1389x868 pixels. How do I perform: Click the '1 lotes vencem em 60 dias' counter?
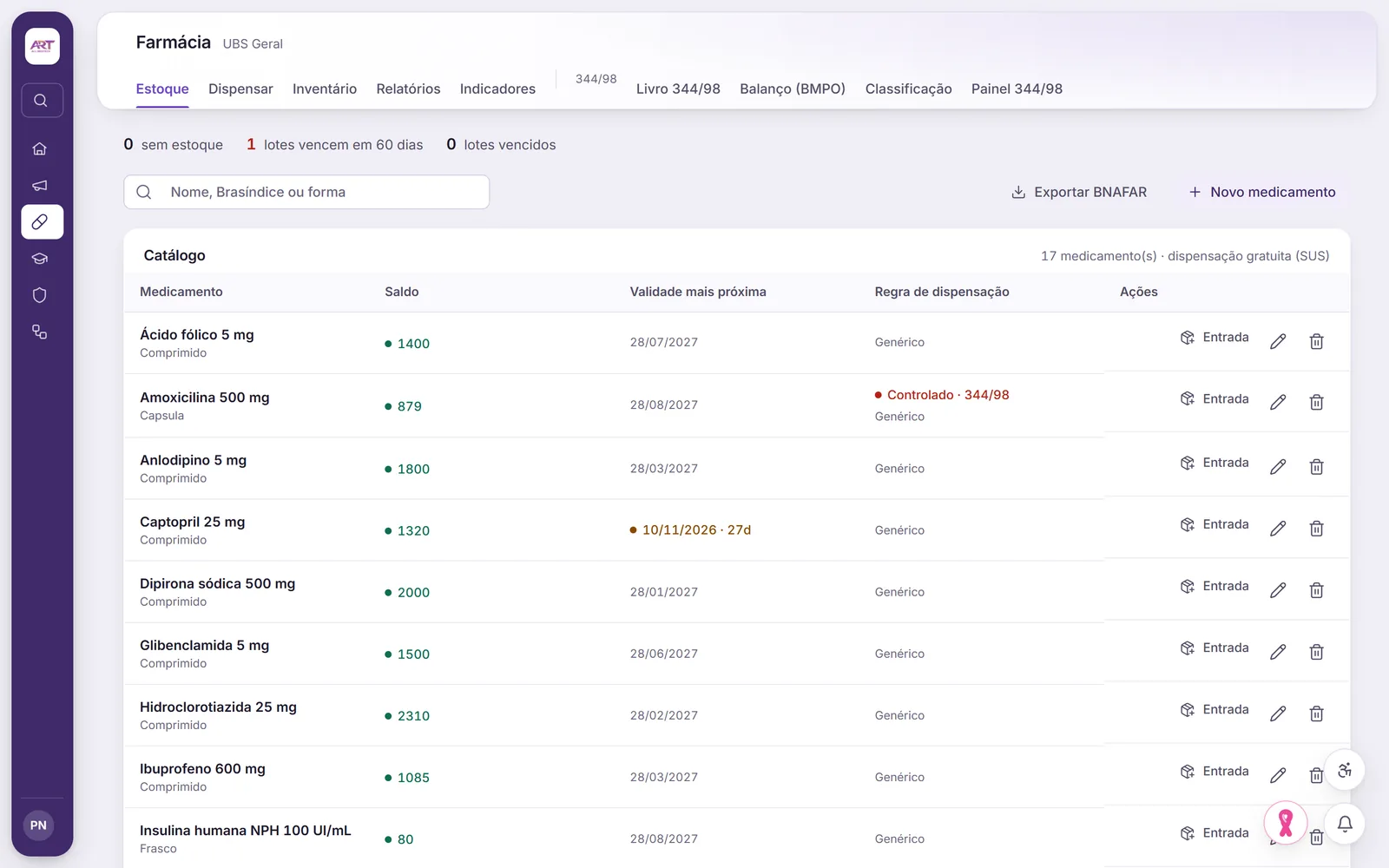(335, 144)
